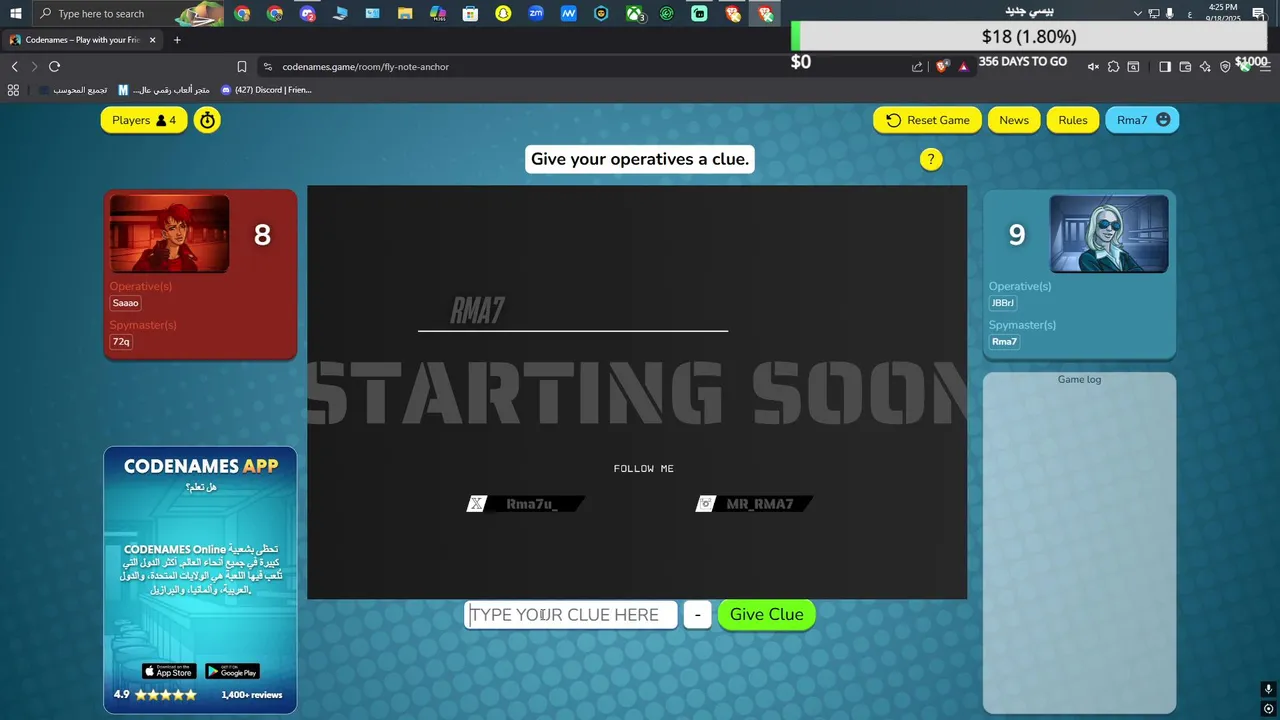
Task: Open the clue number dropdown
Action: tap(697, 614)
